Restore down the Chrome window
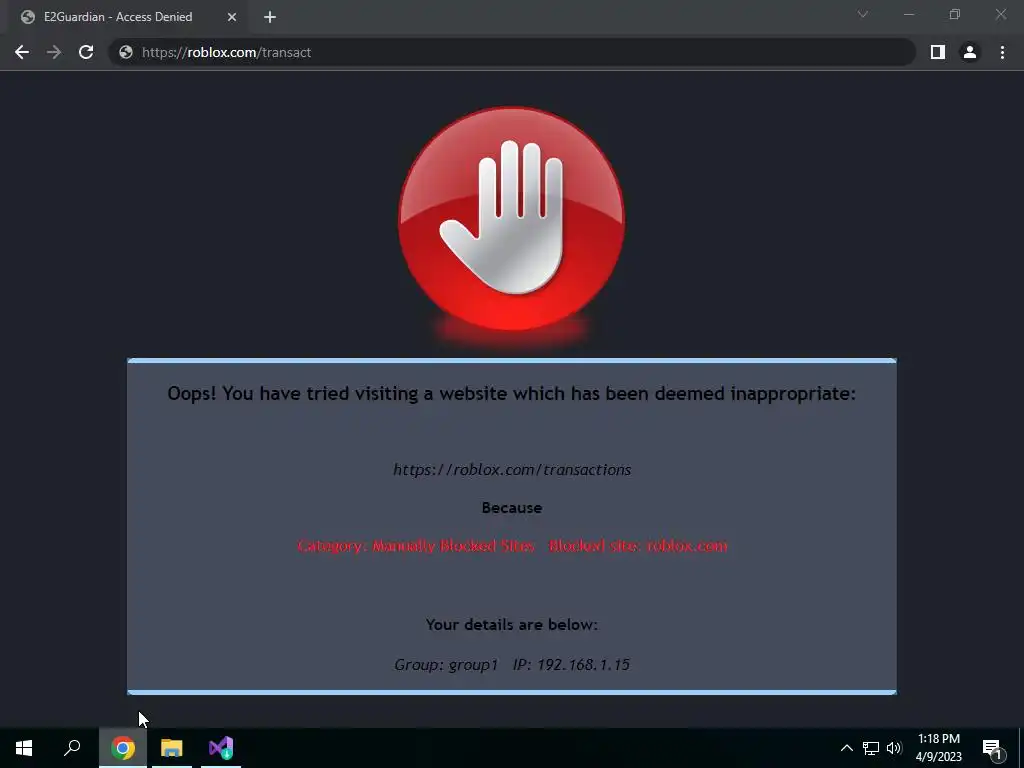The height and width of the screenshot is (768, 1024). coord(955,14)
